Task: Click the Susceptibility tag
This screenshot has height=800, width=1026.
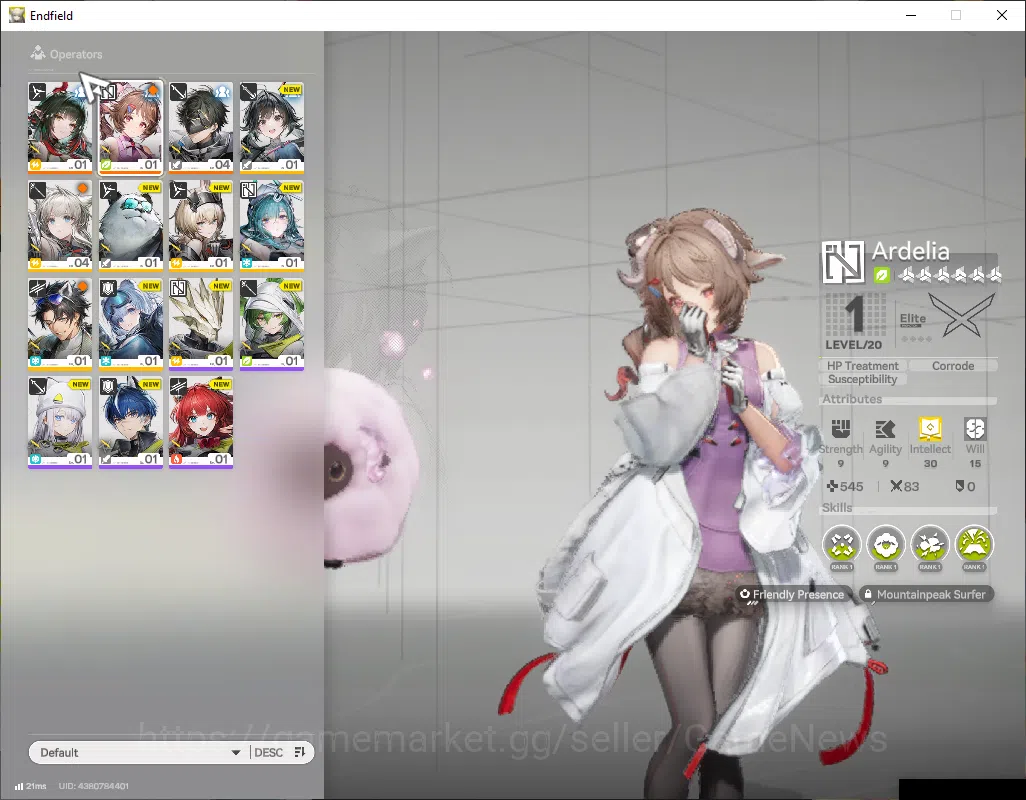Action: pos(862,379)
